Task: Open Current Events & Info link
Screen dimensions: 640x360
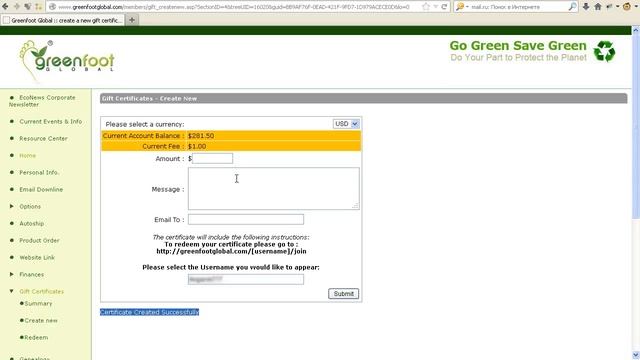Action: click(x=51, y=122)
